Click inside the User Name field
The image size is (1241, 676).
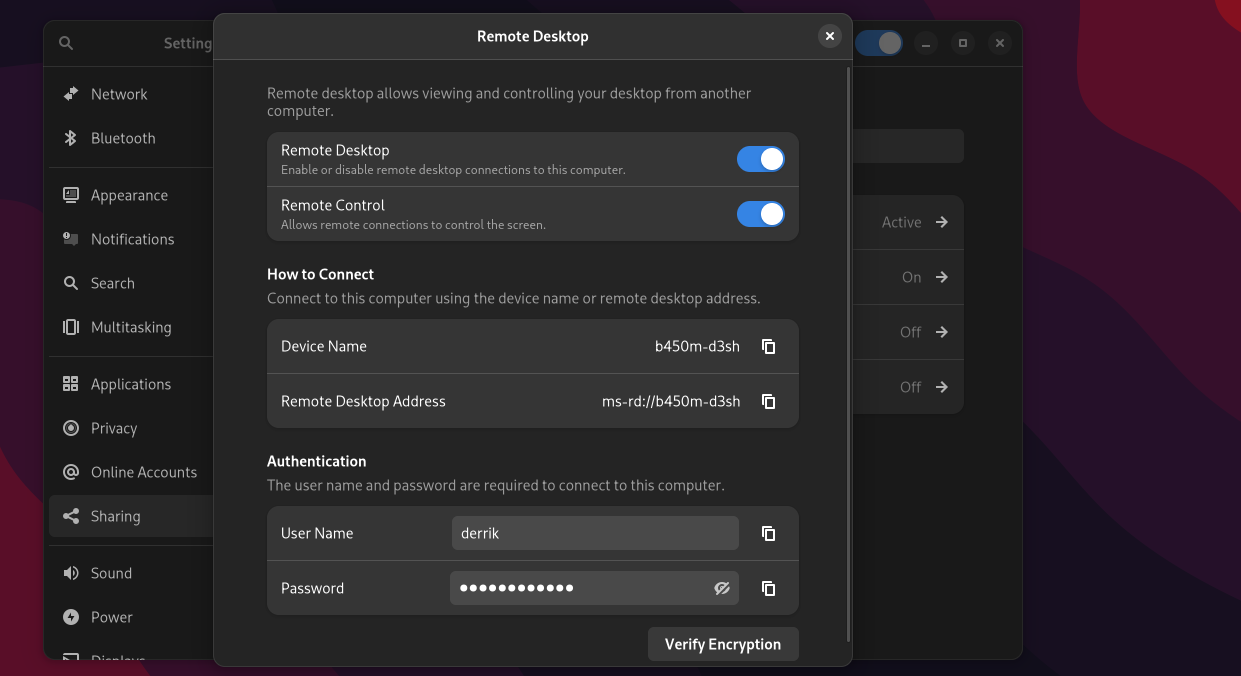594,533
